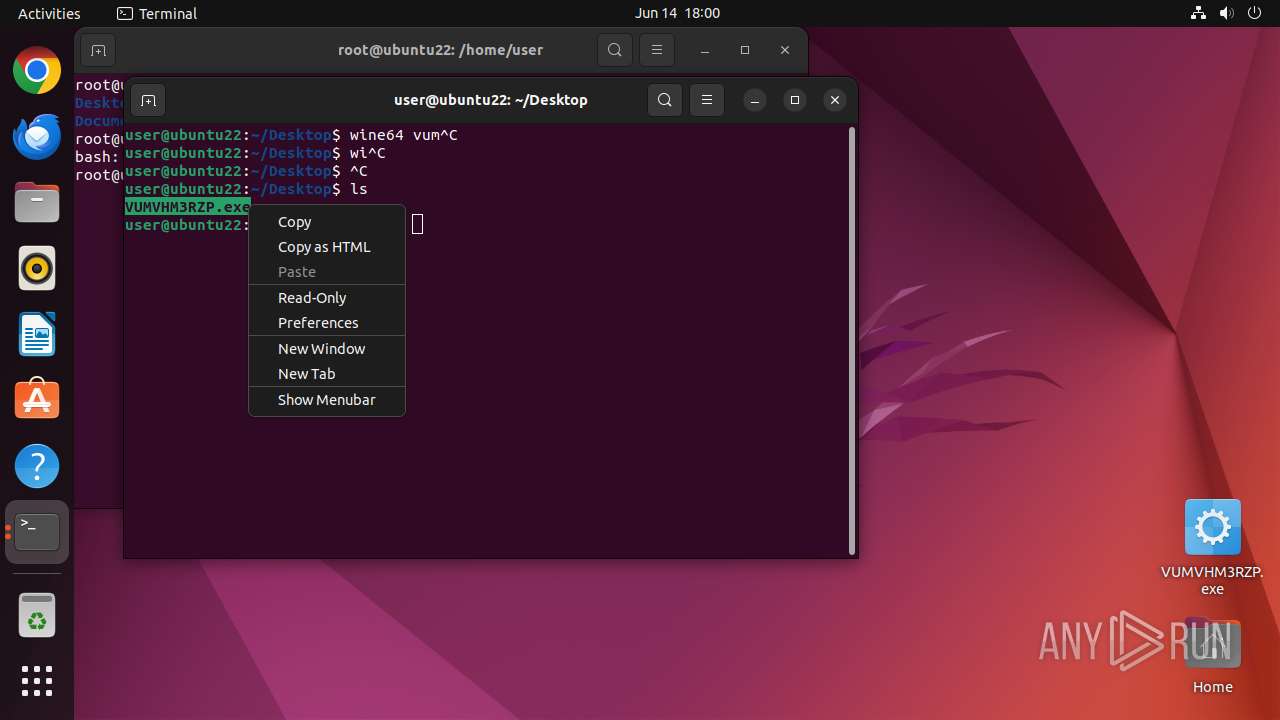Click highlighted VUMVHM3RZP.exe text in terminal
The width and height of the screenshot is (1280, 720).
pyautogui.click(x=187, y=207)
